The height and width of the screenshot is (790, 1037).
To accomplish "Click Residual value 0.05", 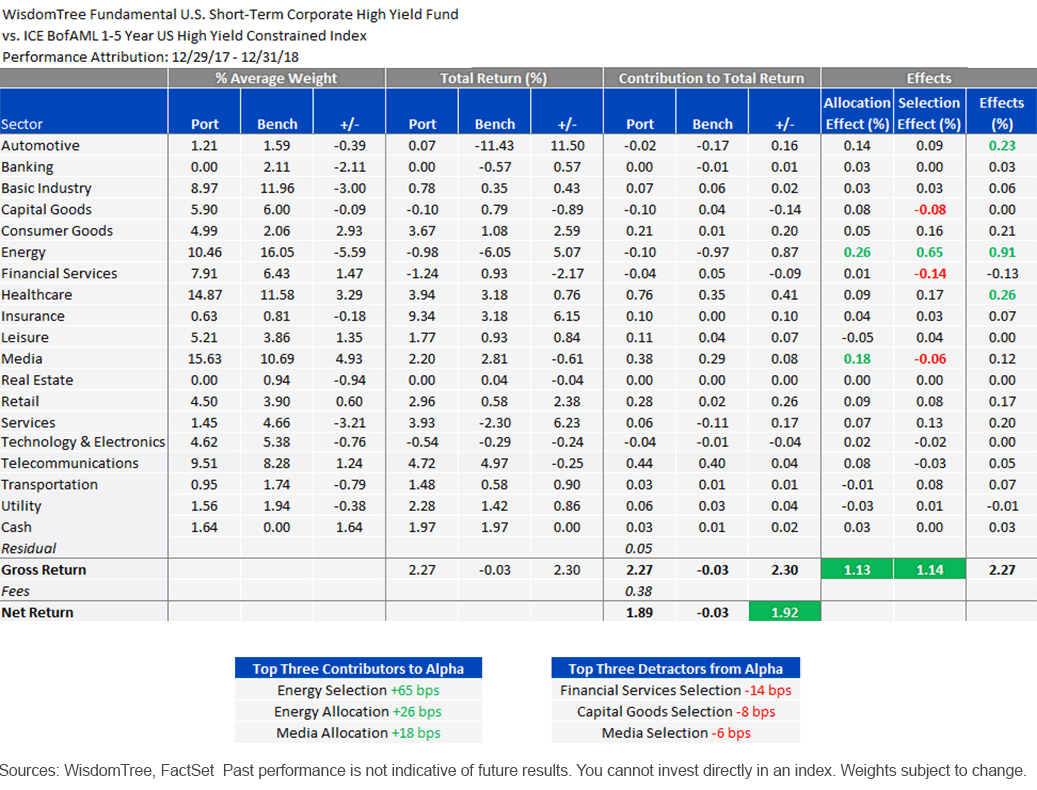I will tap(639, 549).
